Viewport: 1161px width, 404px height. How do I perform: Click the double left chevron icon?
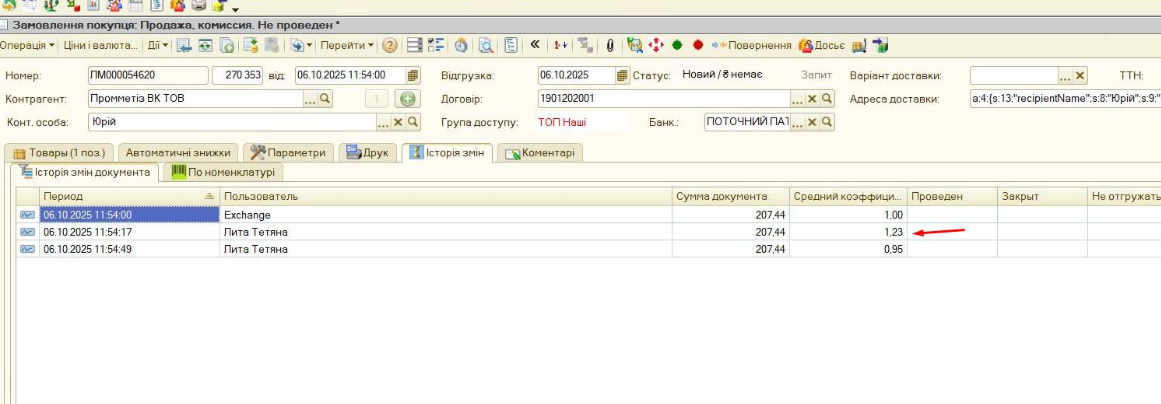pyautogui.click(x=535, y=44)
